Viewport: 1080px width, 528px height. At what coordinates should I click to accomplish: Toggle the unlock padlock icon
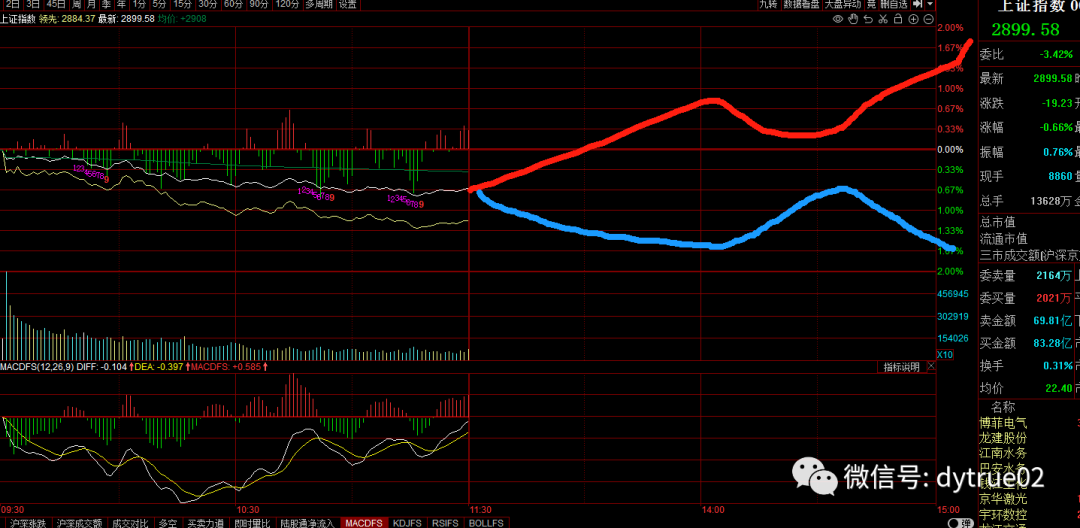[x=897, y=19]
